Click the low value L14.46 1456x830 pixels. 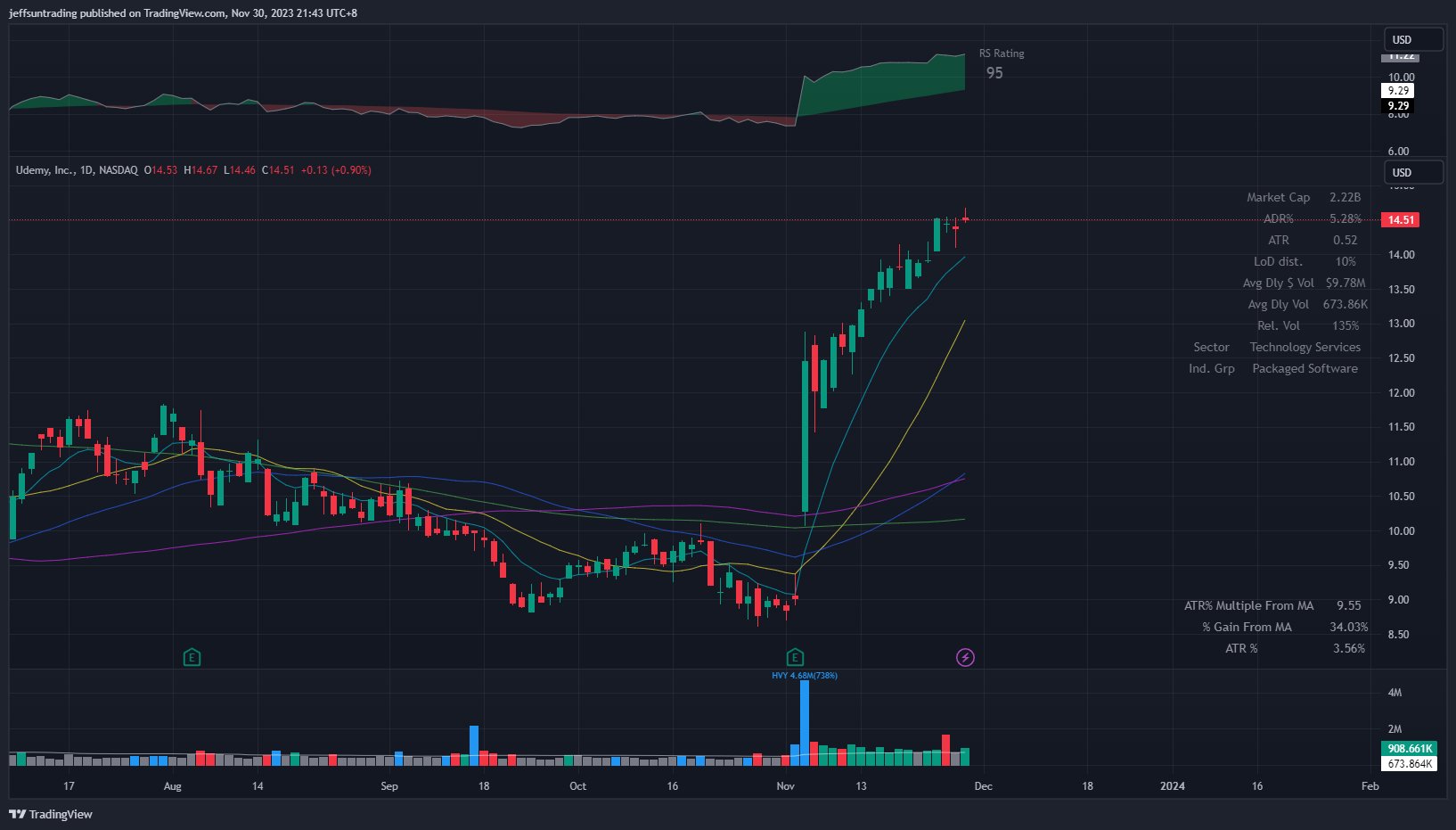[x=240, y=170]
